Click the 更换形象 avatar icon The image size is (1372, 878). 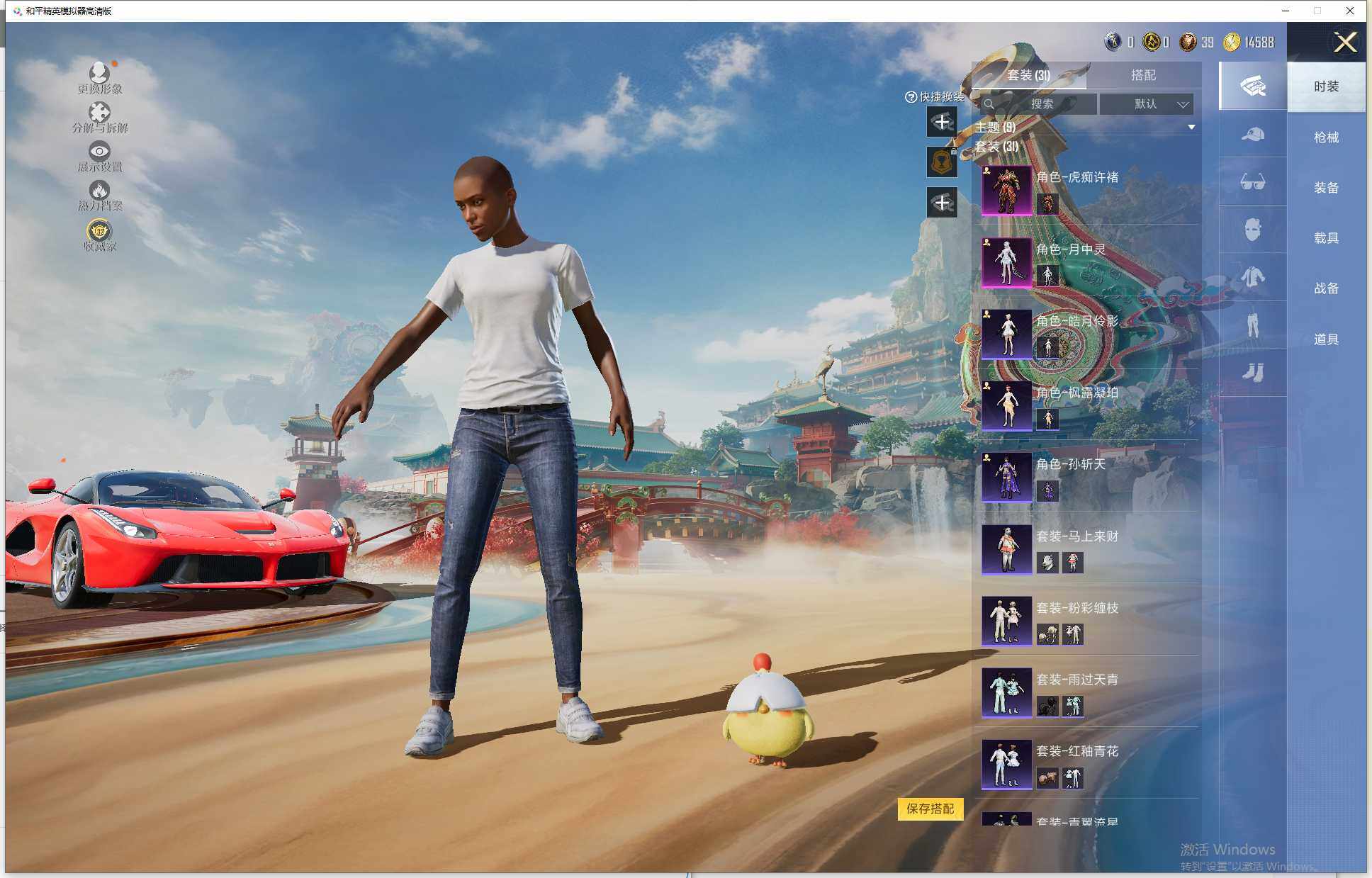99,73
